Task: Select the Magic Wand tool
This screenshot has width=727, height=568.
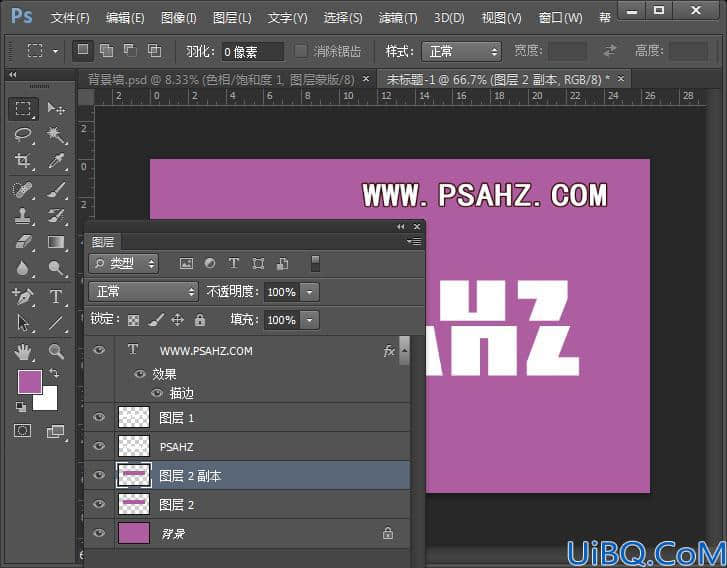Action: click(56, 135)
